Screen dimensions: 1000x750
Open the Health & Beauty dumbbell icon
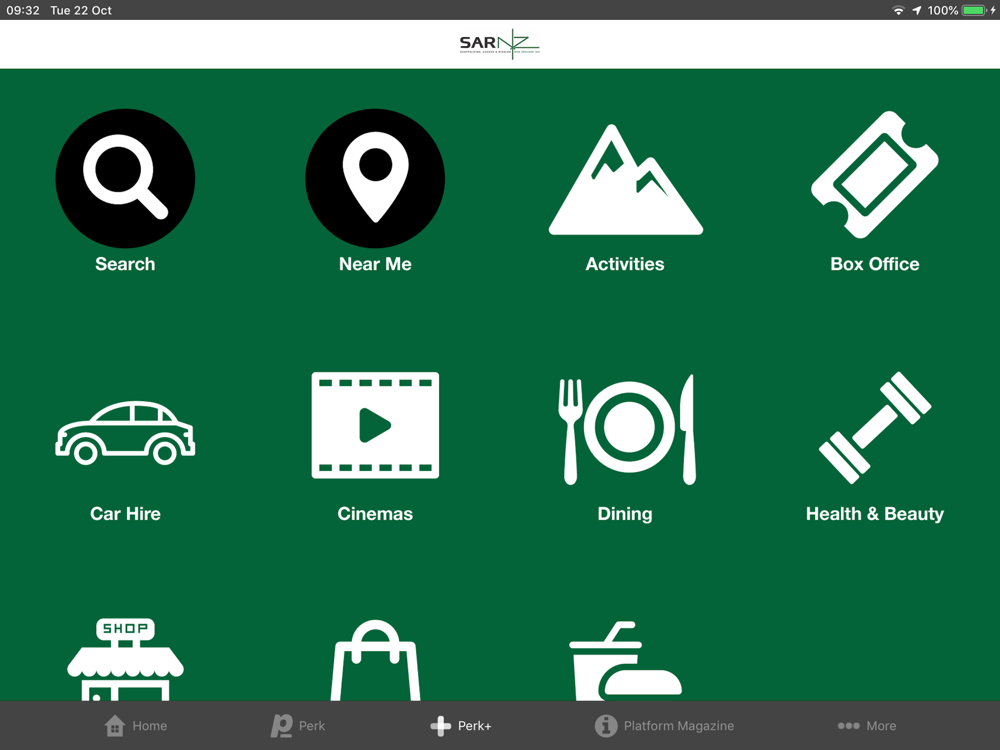tap(875, 427)
